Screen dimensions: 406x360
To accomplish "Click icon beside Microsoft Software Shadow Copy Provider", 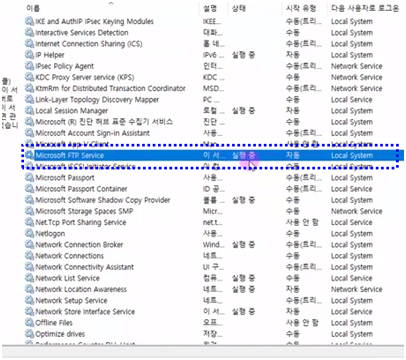I will point(29,200).
